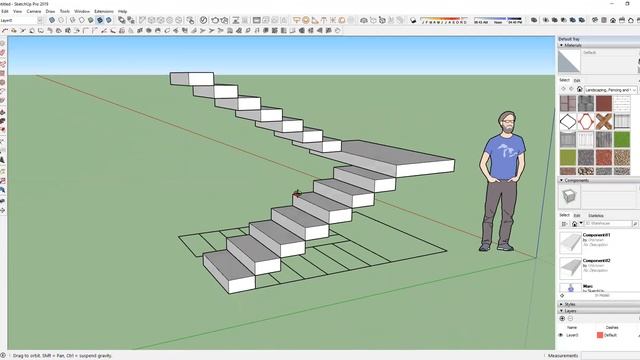Change Layer0 red color swatch

pyautogui.click(x=600, y=335)
